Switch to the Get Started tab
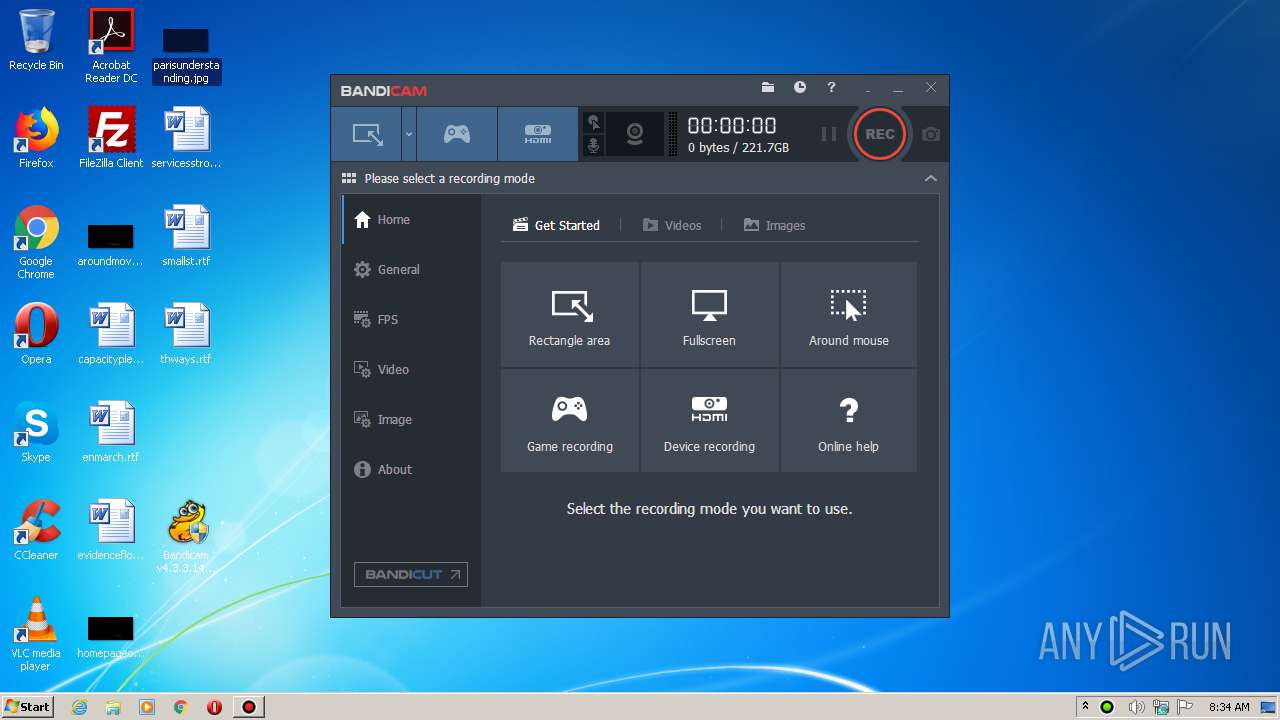 (x=556, y=225)
